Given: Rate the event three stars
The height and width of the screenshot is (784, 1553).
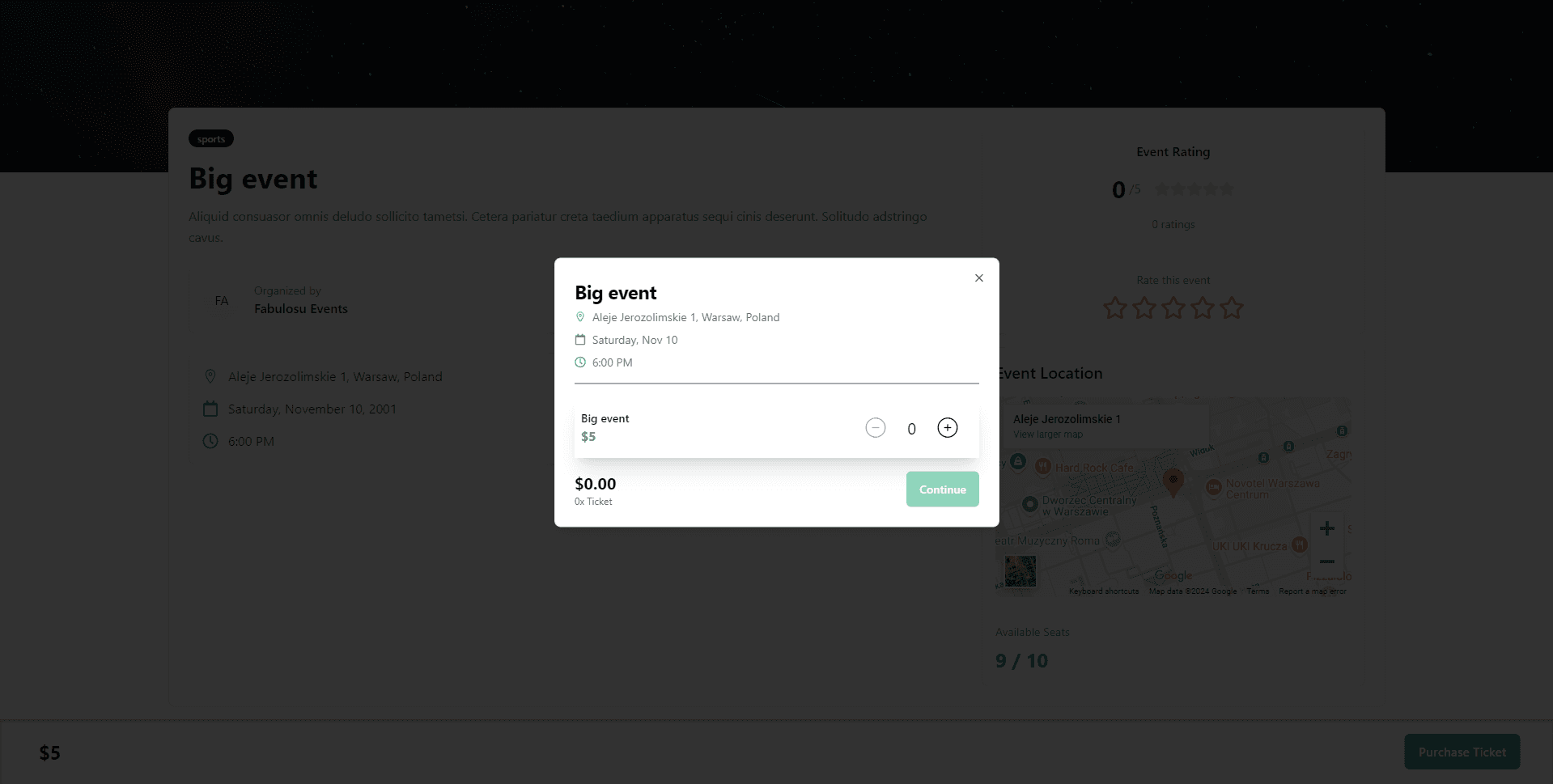Looking at the screenshot, I should tap(1173, 307).
